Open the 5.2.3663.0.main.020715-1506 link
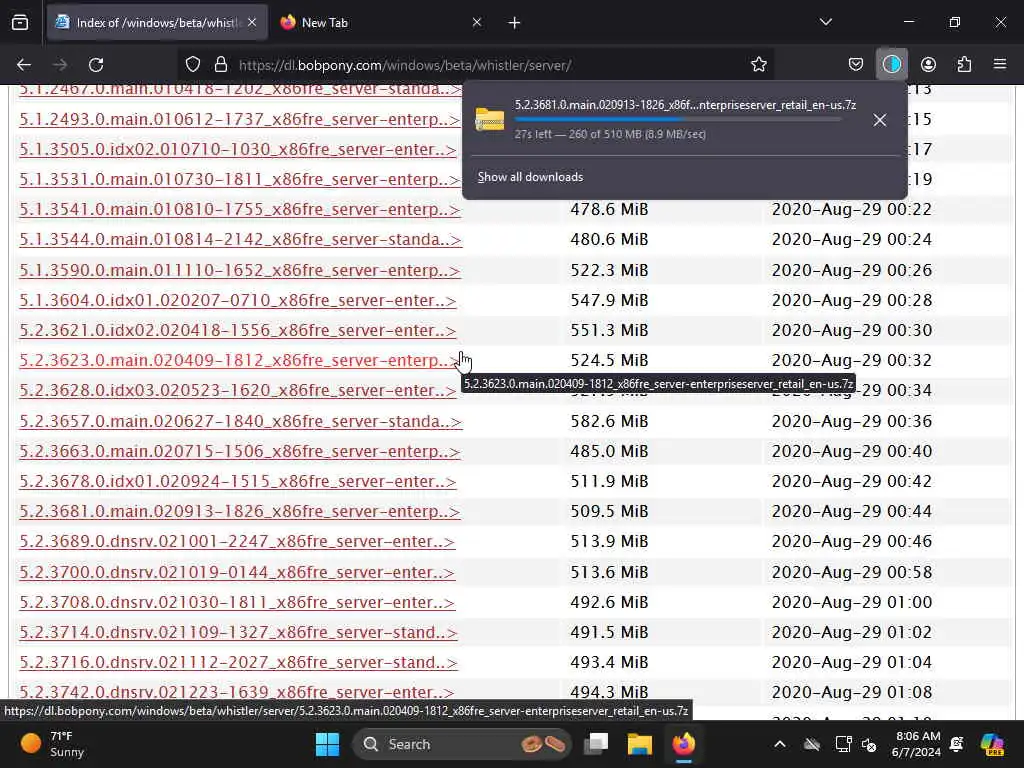This screenshot has height=768, width=1024. coord(240,451)
